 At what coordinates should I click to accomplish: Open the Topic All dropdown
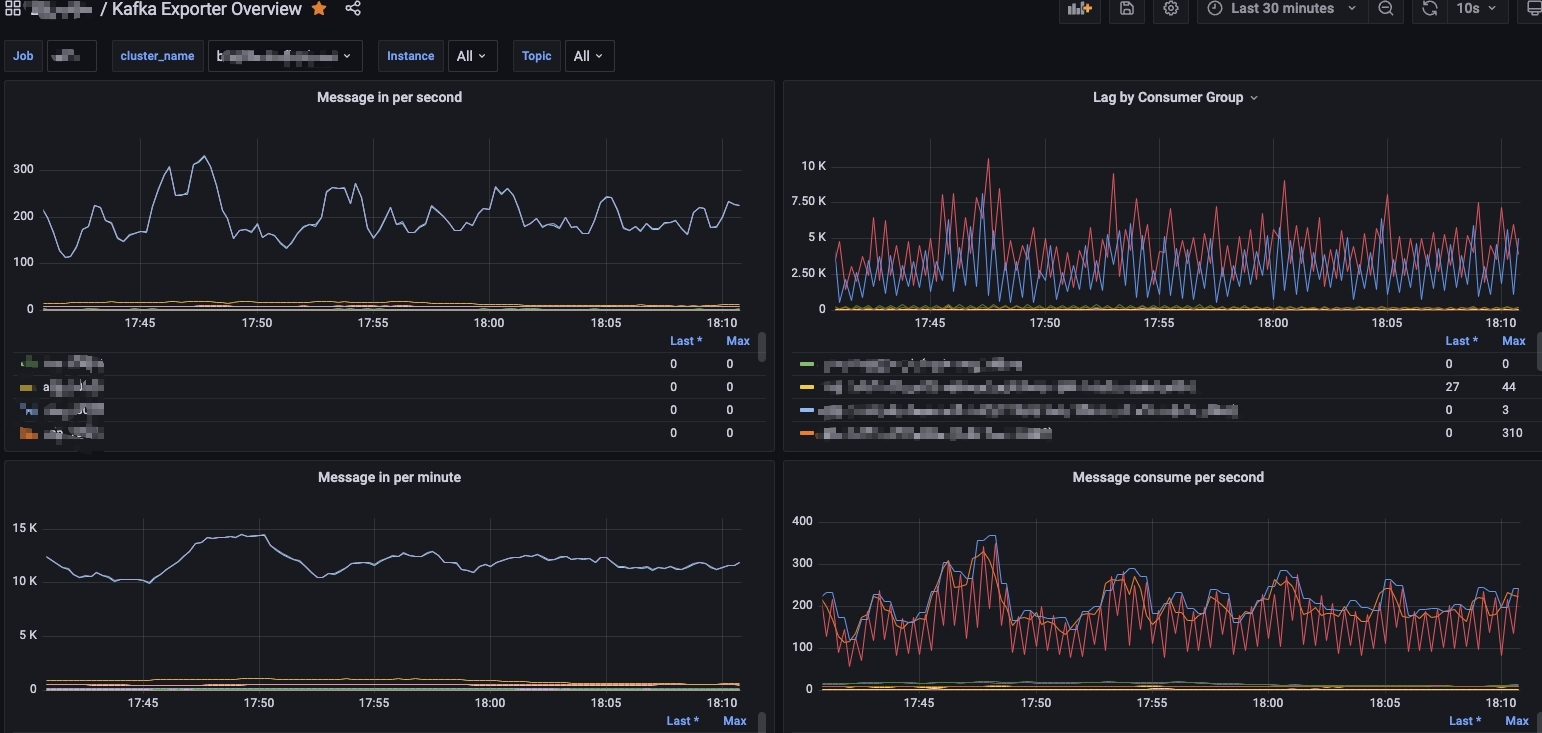coord(589,56)
